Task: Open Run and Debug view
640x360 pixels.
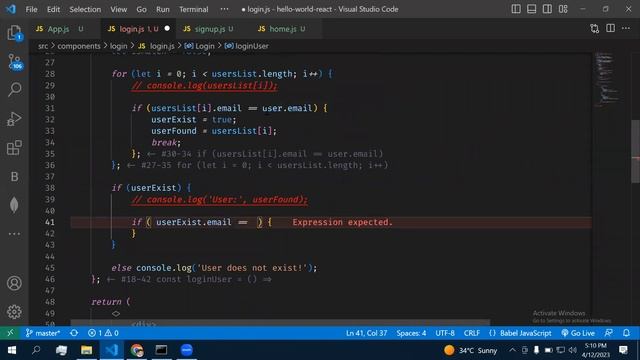Action: click(x=14, y=119)
